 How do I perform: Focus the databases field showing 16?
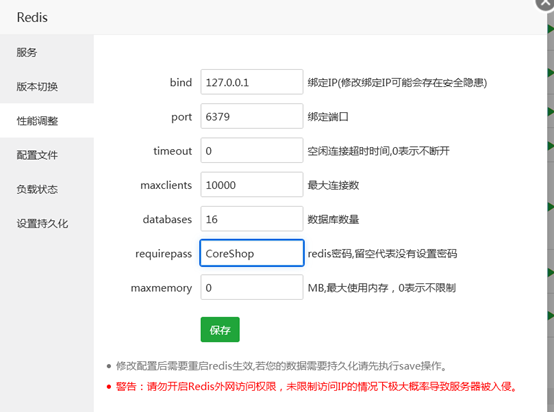point(252,219)
